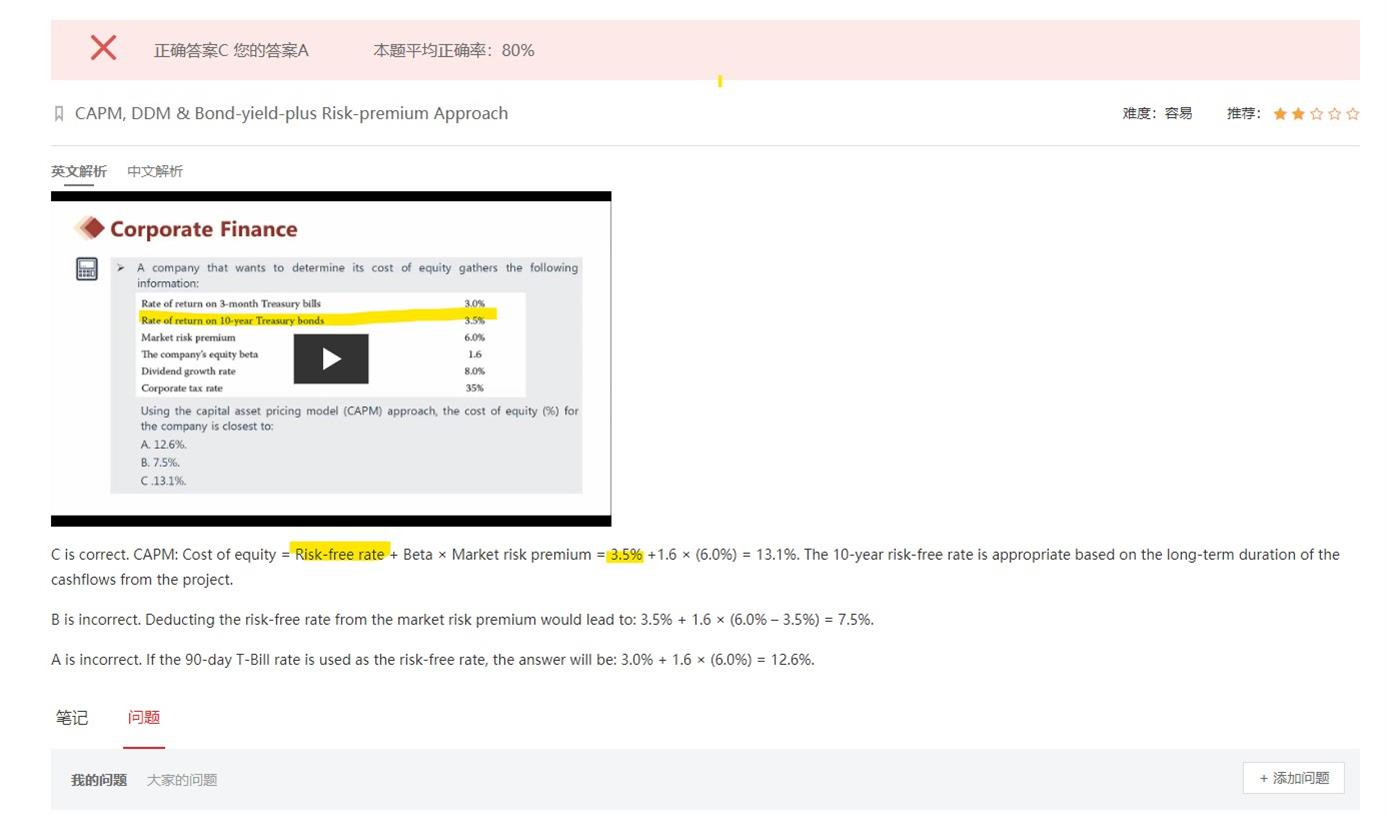The width and height of the screenshot is (1386, 818).
Task: Click the highlighted '10-year Treasury bonds' row
Action: click(313, 320)
